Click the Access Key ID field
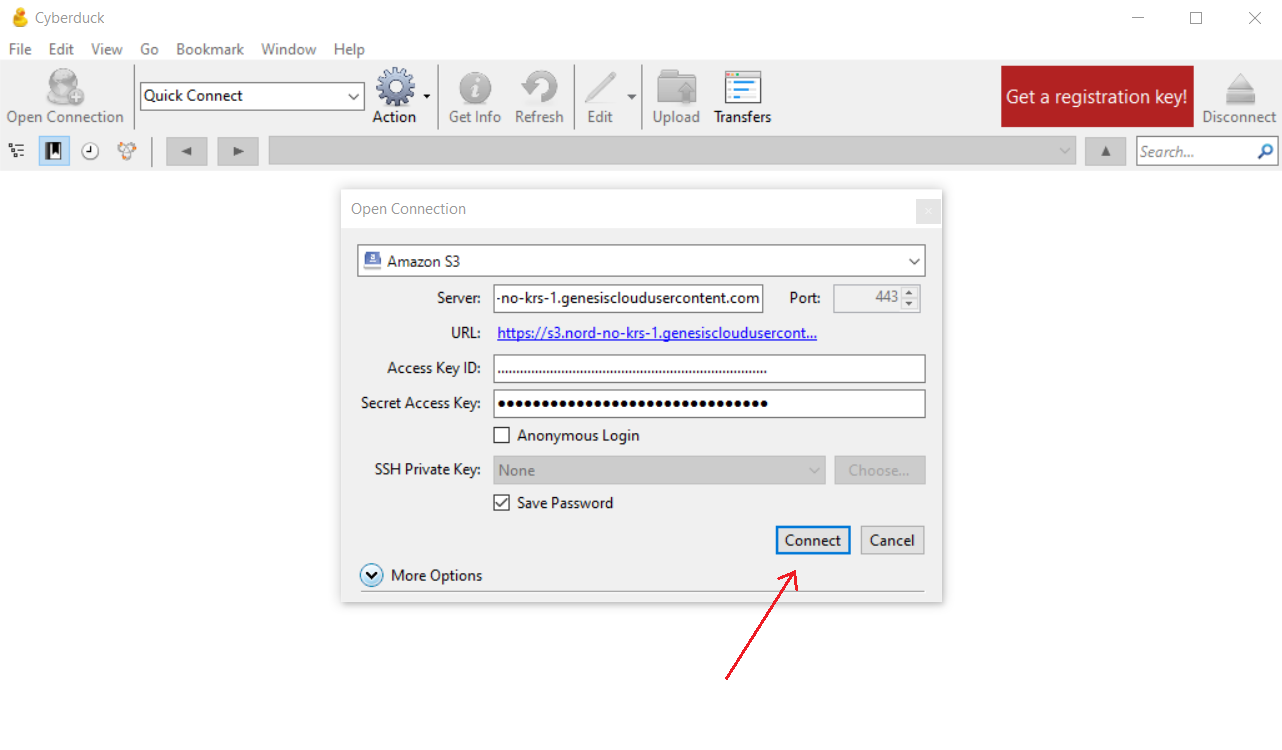Screen dimensions: 1282x750 click(x=709, y=368)
